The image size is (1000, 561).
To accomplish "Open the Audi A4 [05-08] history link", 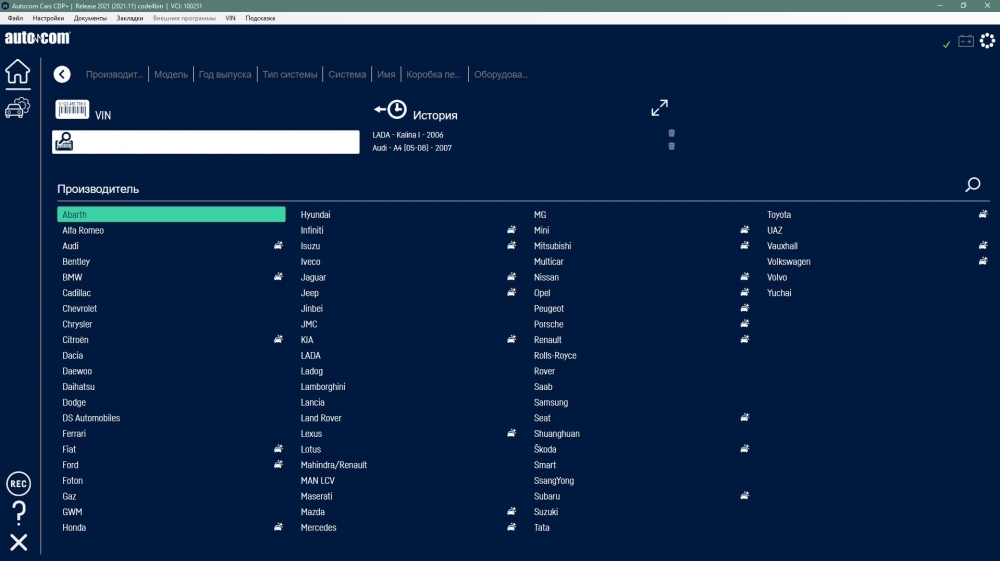I will [412, 148].
